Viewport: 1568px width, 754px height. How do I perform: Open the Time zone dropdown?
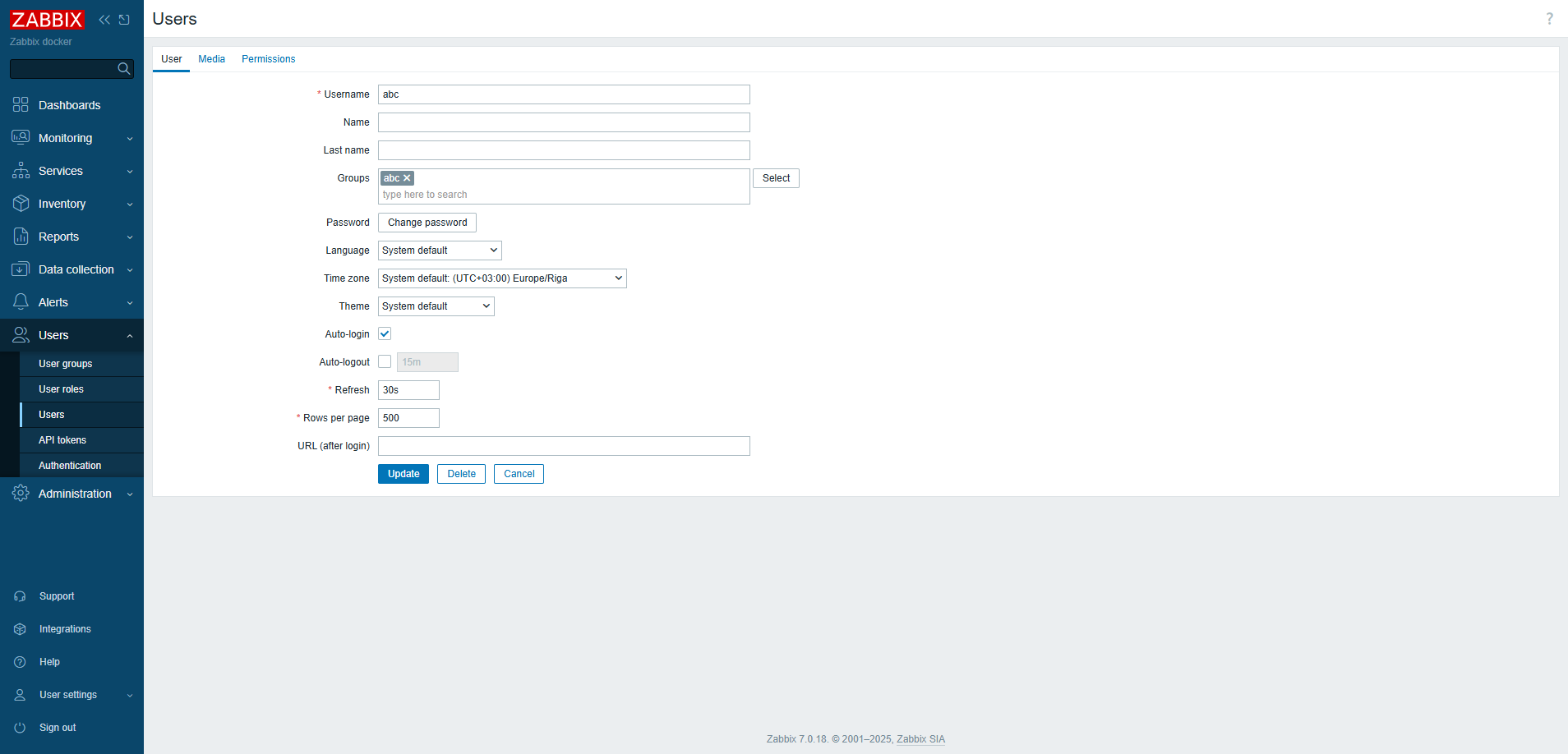pyautogui.click(x=502, y=278)
